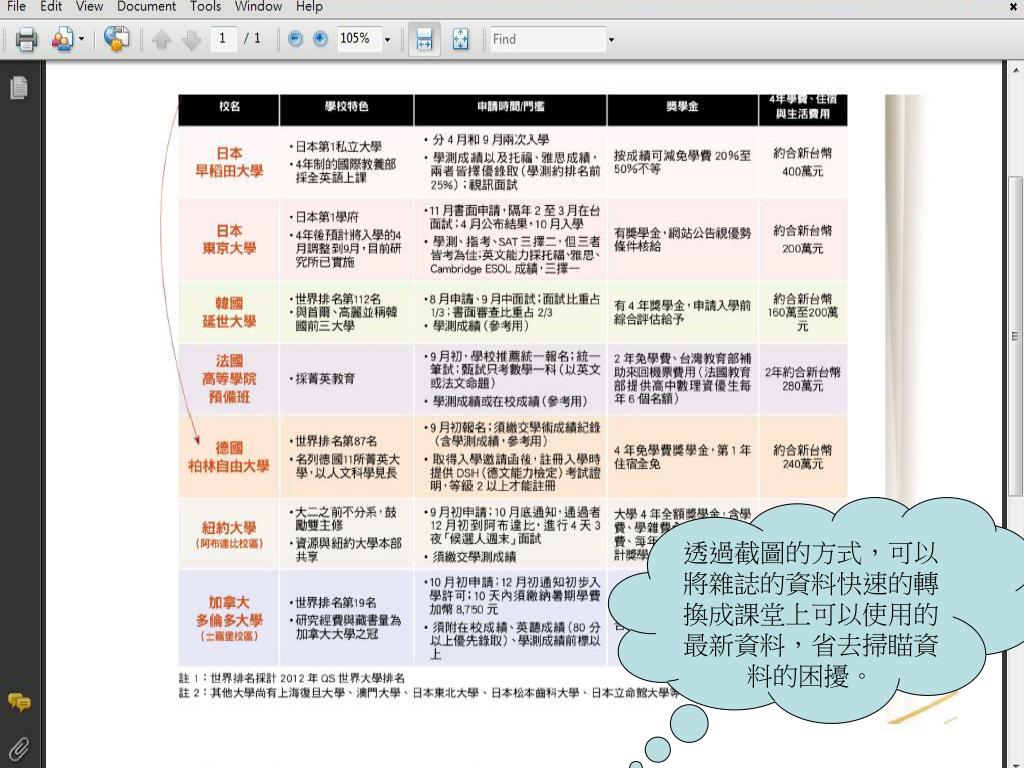The image size is (1024, 768).
Task: Toggle fit-width scrolling mode
Action: 424,39
